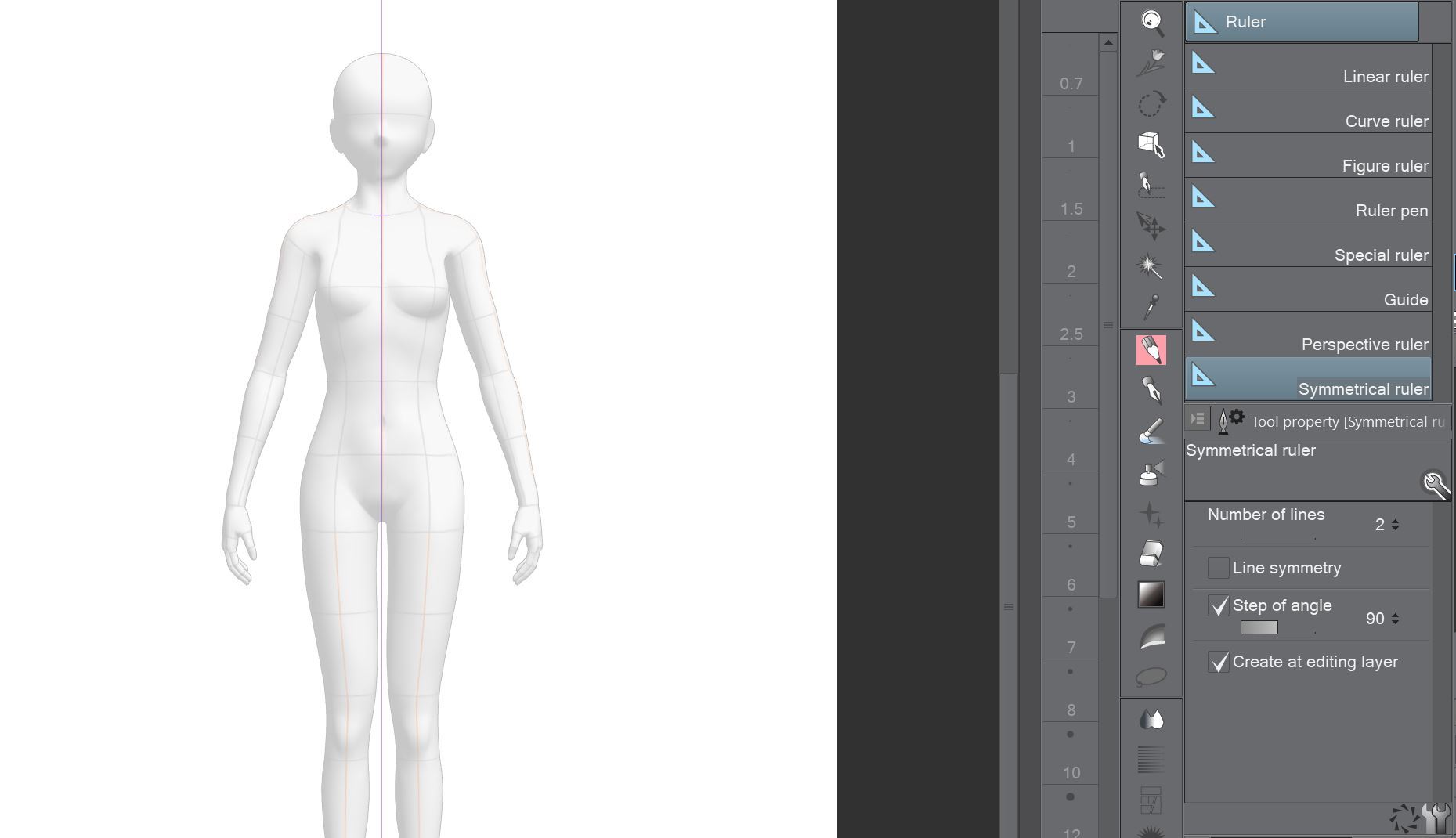Select the Move layer tool with flower icon
Viewport: 1456px width, 838px height.
coord(1151,63)
